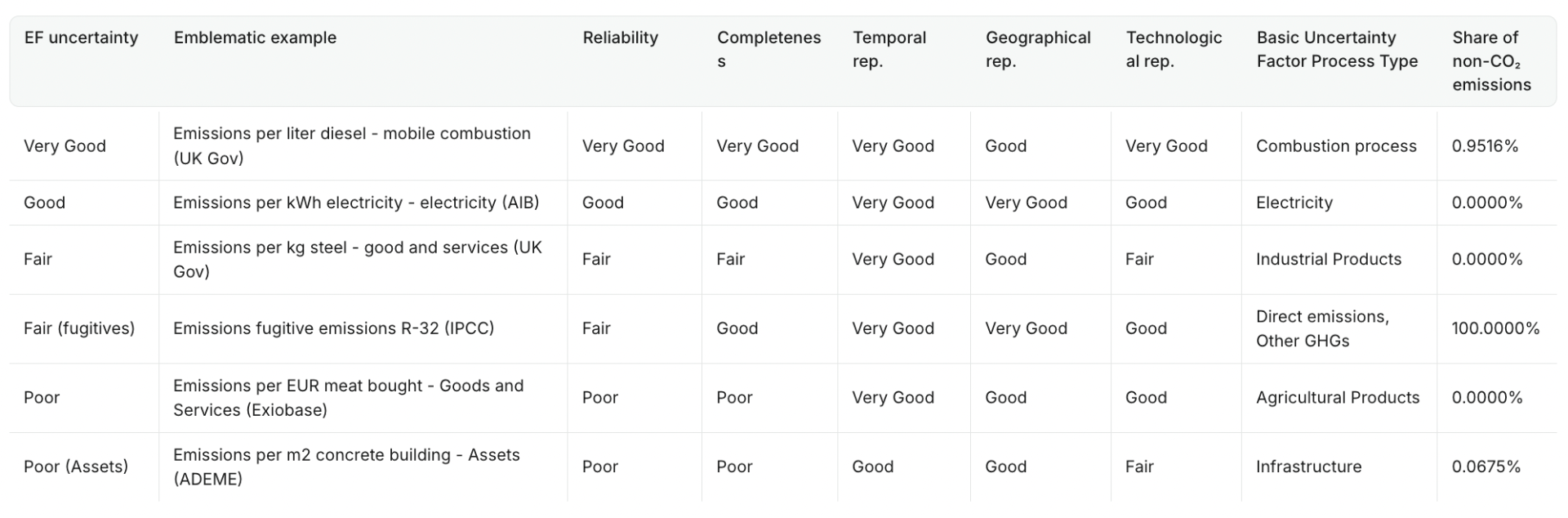Select the EUR meat bought Exiobase cell
Viewport: 1568px width, 518px height.
tap(348, 398)
